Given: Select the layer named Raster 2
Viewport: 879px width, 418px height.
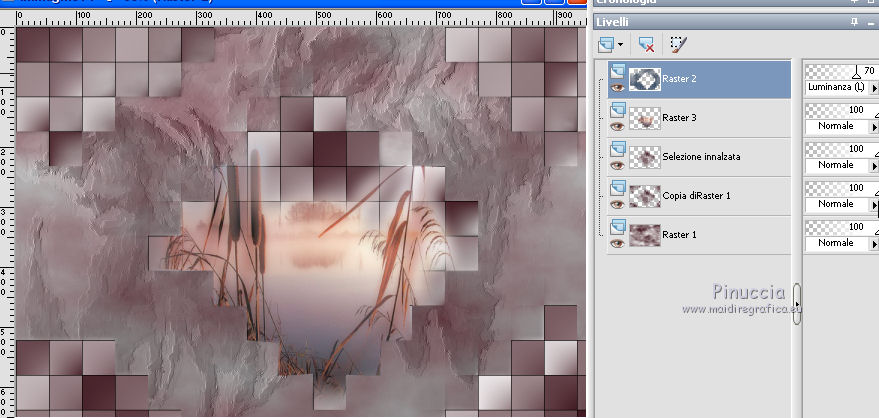Looking at the screenshot, I should (x=679, y=79).
